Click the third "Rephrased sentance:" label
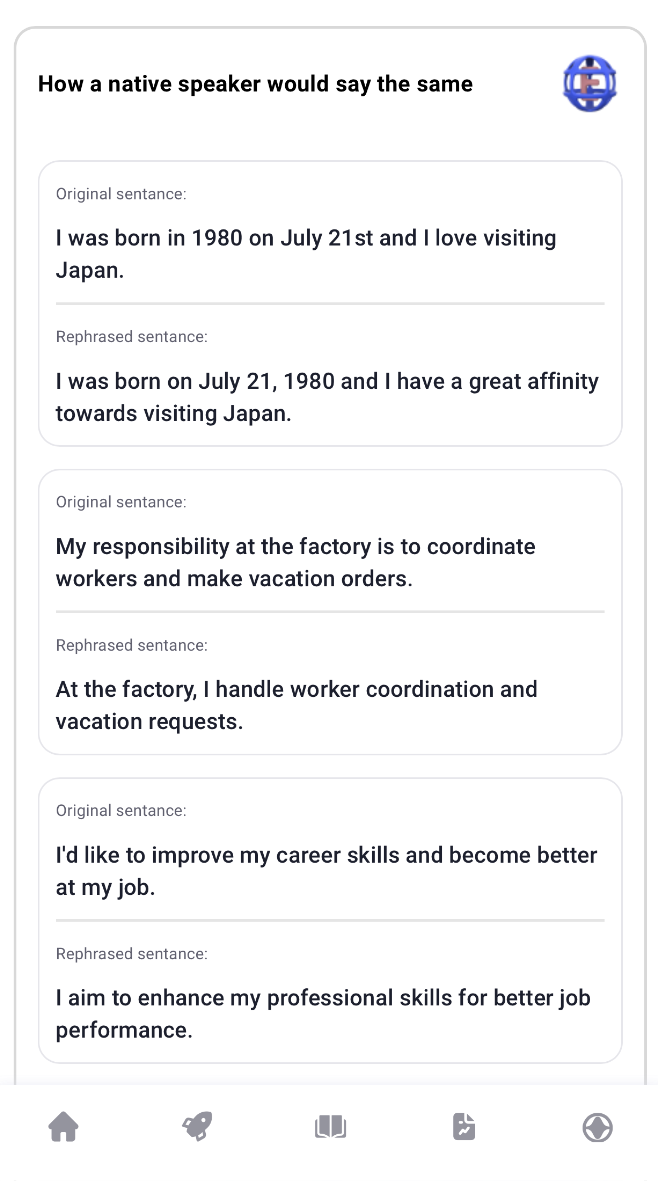 click(131, 954)
